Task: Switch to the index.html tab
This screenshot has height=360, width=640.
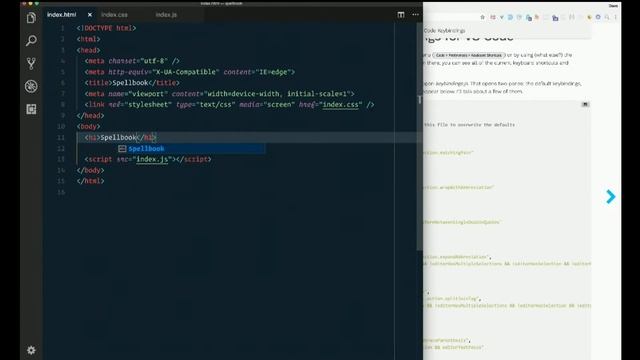Action: 62,15
